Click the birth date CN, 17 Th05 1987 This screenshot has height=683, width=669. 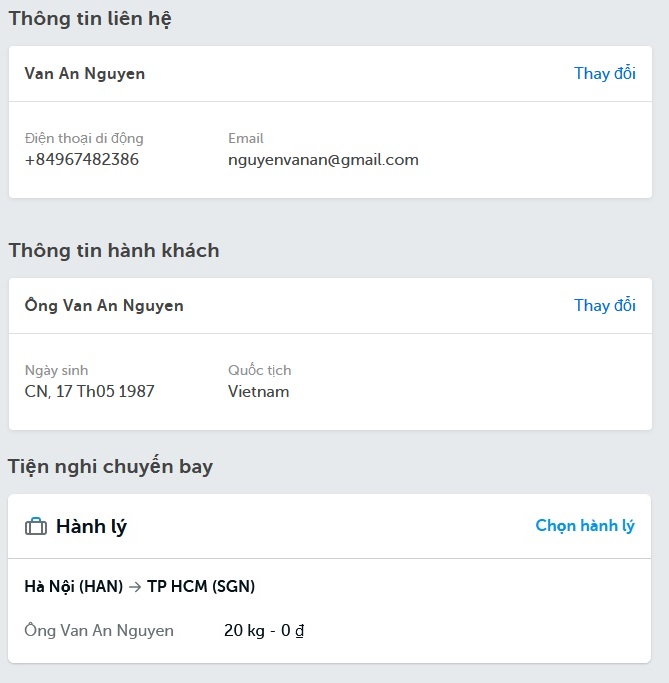(x=89, y=391)
